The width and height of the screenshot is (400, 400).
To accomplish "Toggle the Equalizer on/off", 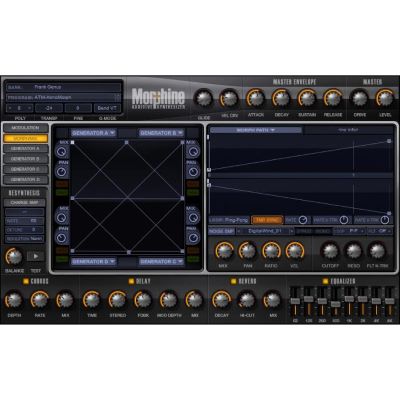I will pos(325,281).
